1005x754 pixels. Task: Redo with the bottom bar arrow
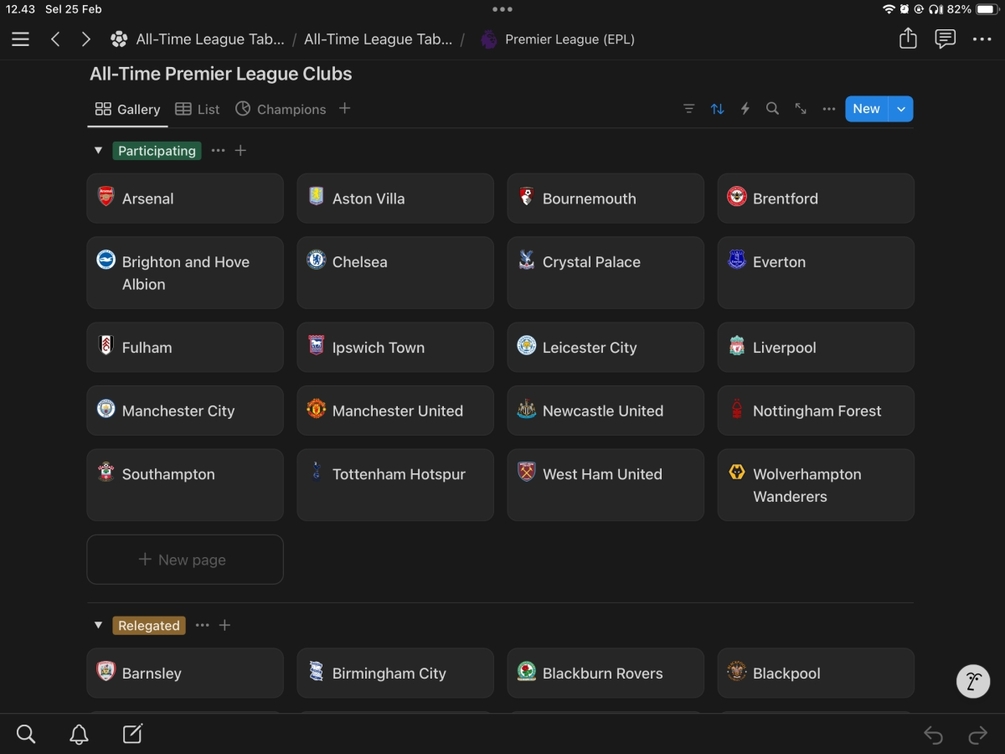[978, 735]
